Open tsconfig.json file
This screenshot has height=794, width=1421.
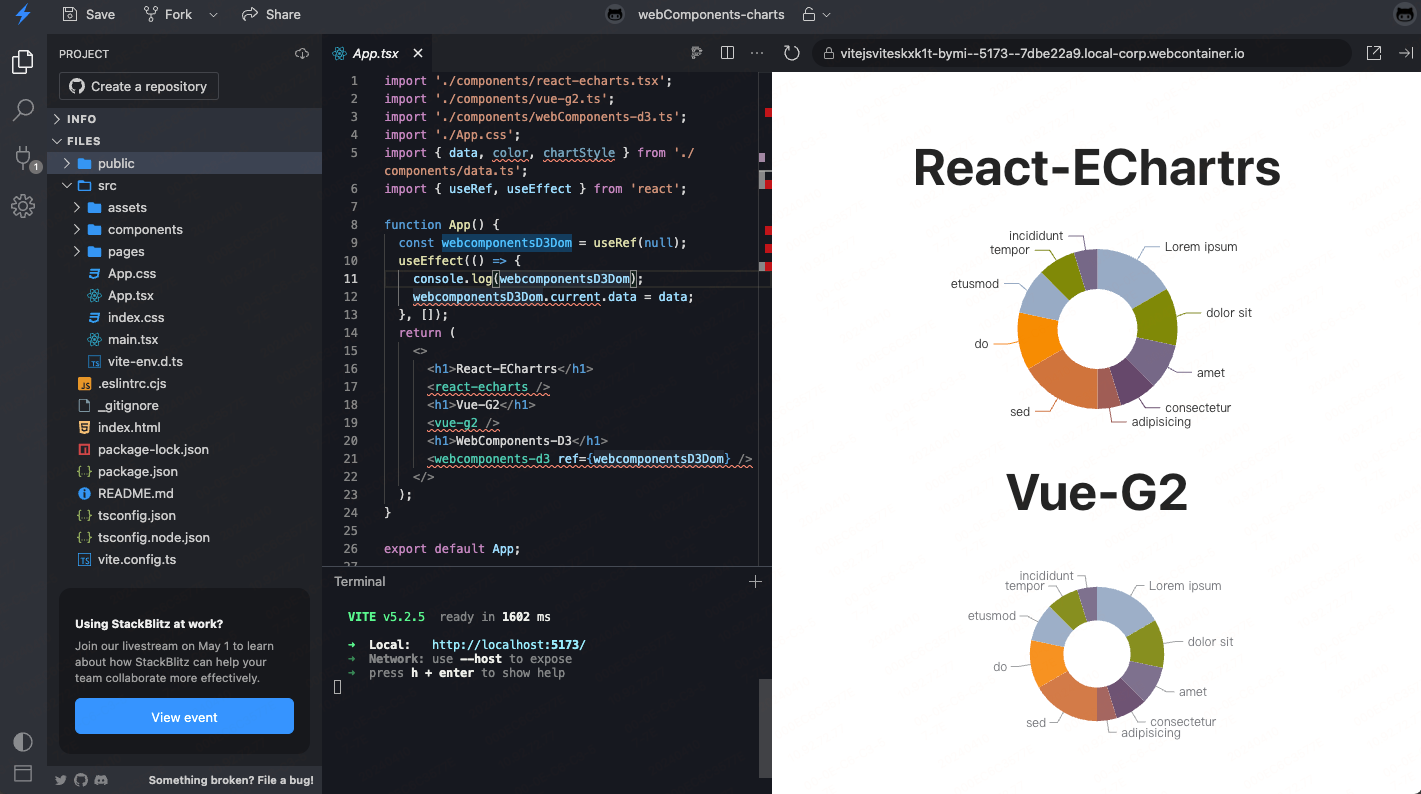click(184, 515)
